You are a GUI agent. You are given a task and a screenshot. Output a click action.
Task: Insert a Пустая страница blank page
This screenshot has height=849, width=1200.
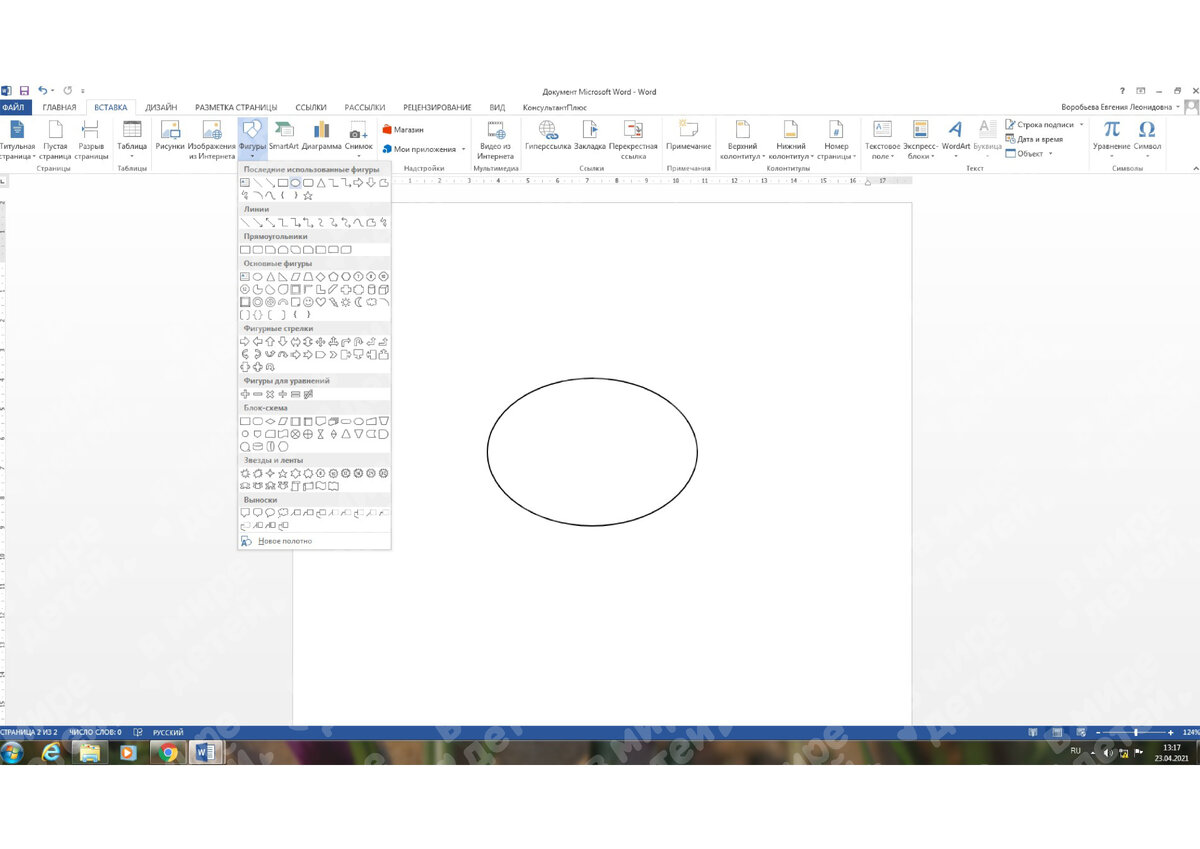pyautogui.click(x=56, y=139)
